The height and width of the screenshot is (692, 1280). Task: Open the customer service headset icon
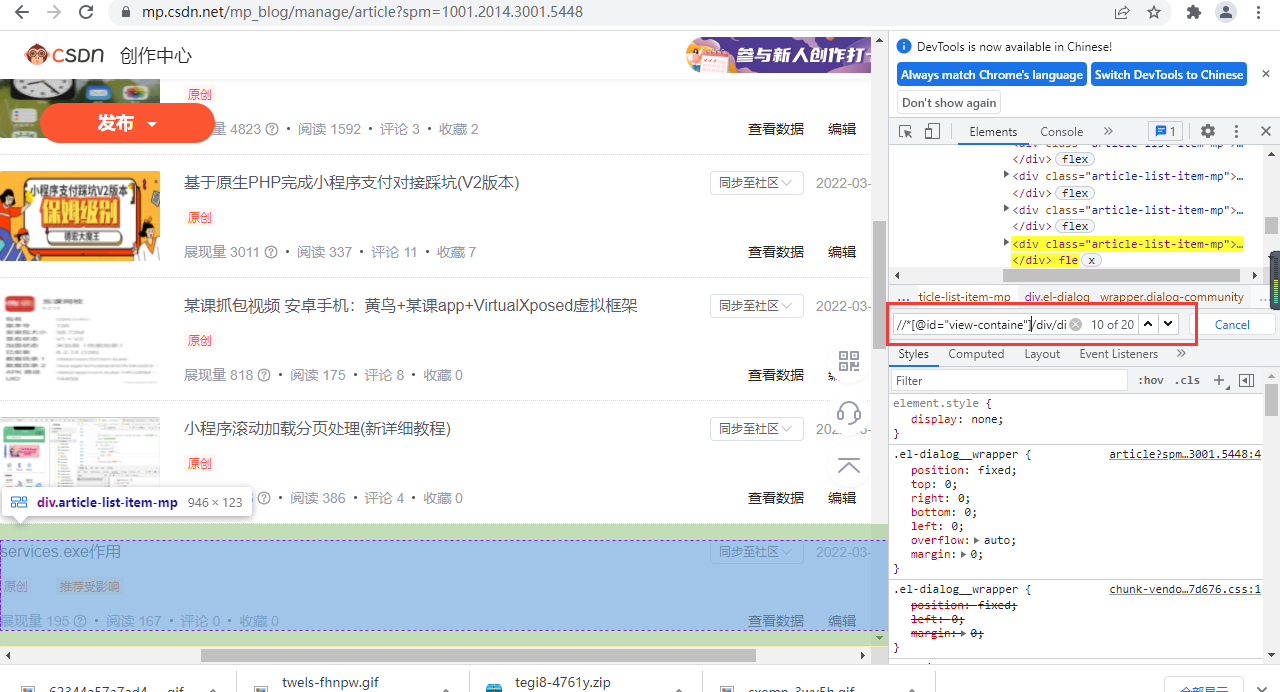[849, 413]
